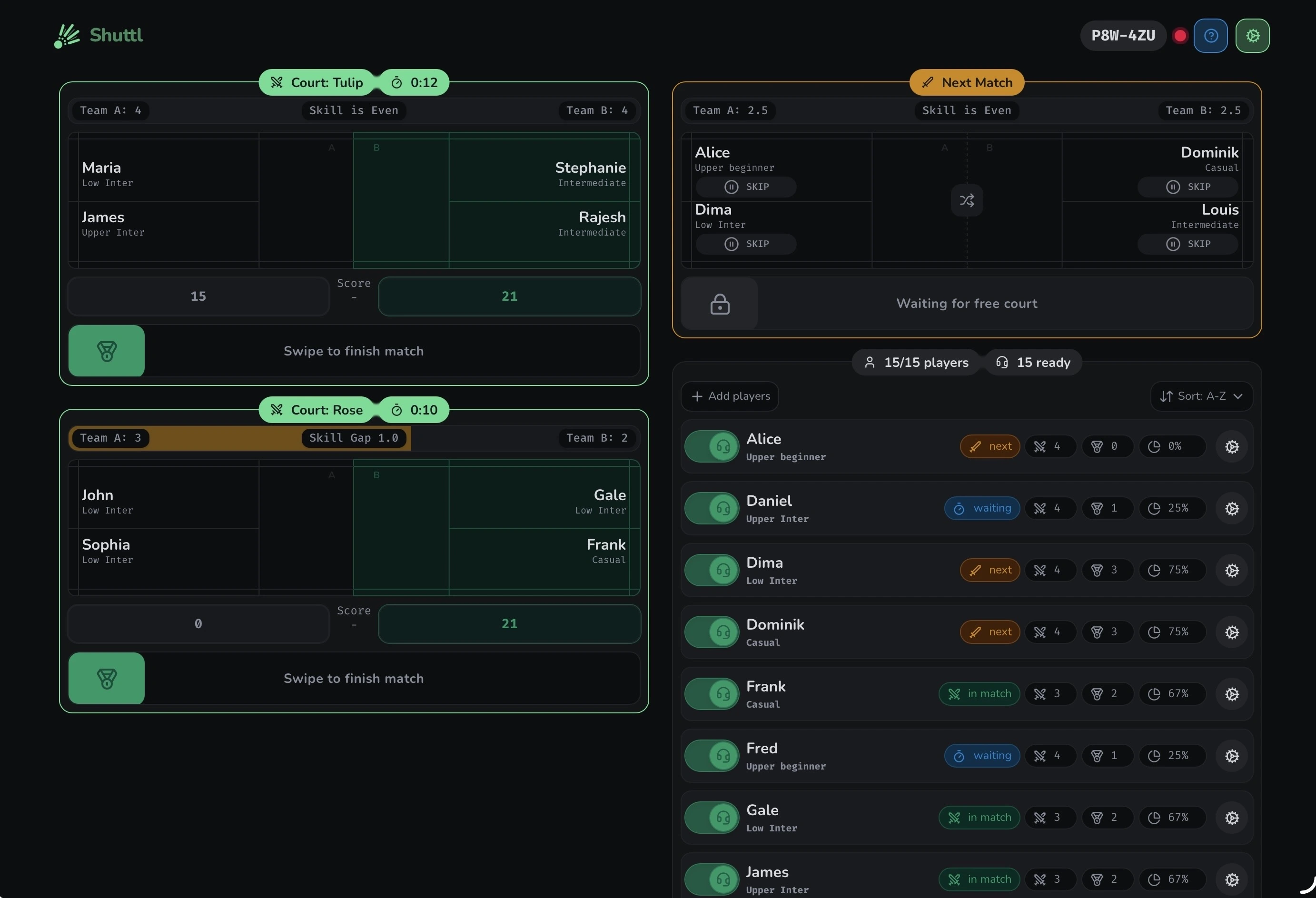Edit Team A score 0 on Court Rose
Viewport: 1316px width, 898px height.
pos(198,623)
